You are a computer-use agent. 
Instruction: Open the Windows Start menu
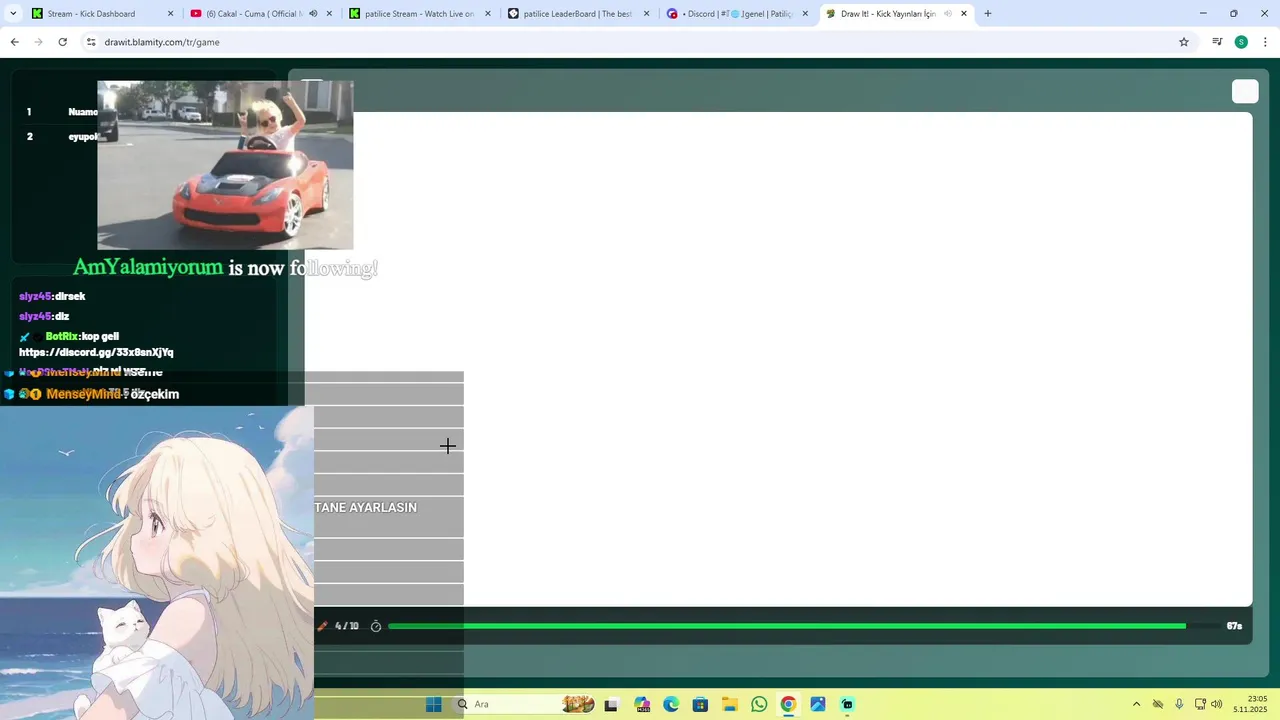pyautogui.click(x=433, y=704)
